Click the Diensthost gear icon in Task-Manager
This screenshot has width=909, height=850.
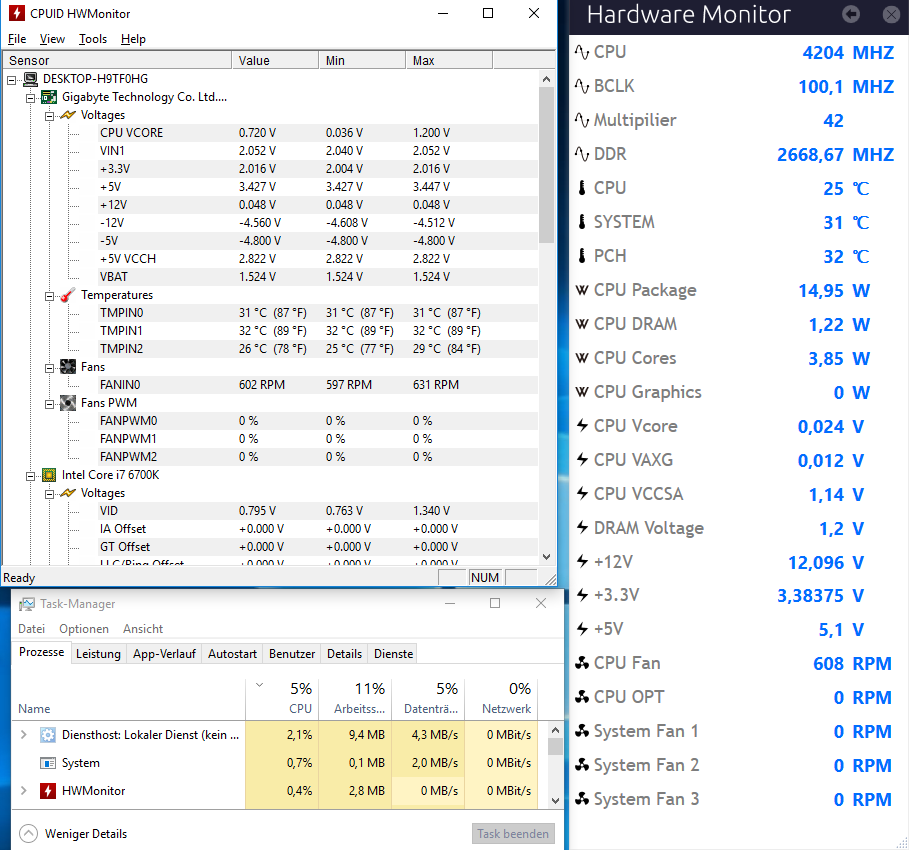48,735
